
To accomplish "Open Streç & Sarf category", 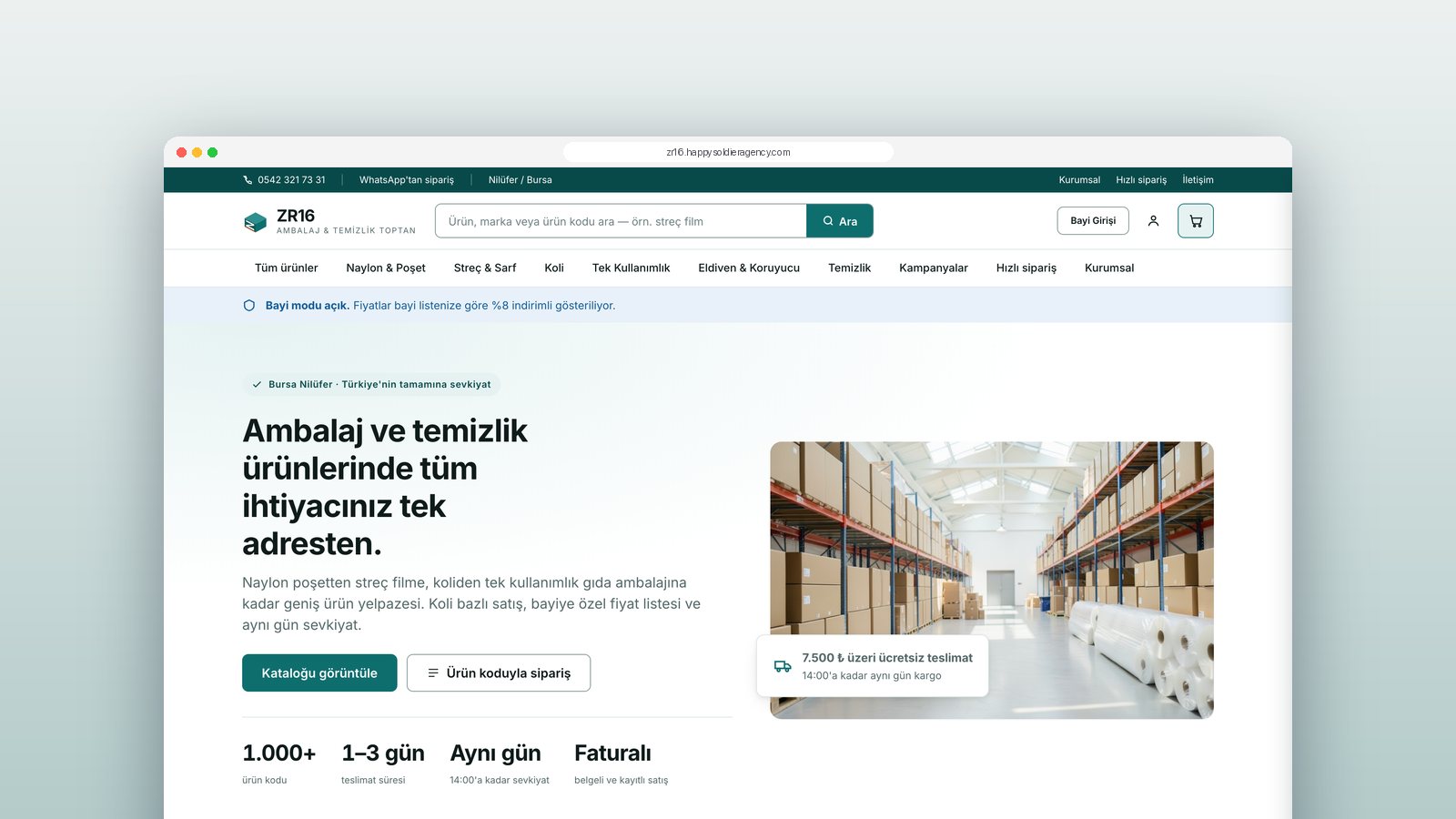I will (485, 268).
